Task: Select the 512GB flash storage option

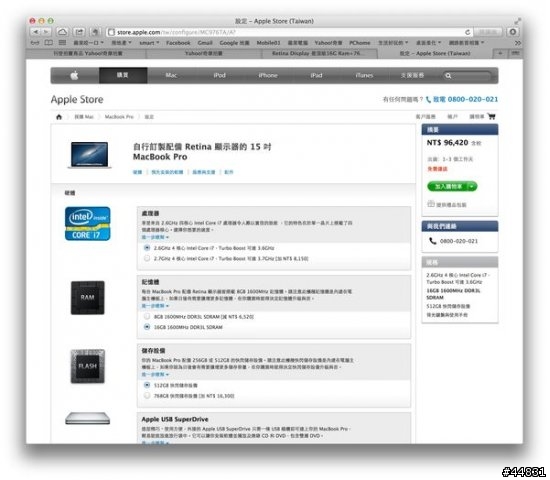Action: click(147, 385)
